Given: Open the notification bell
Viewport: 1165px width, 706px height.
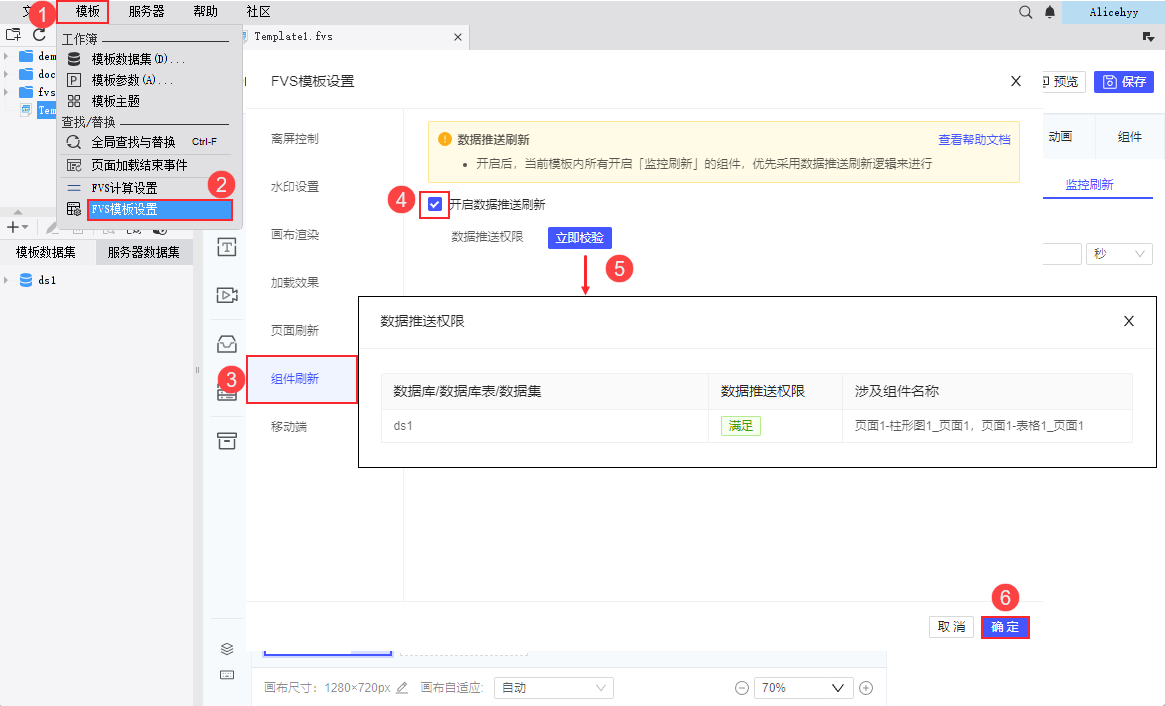Looking at the screenshot, I should click(1050, 12).
